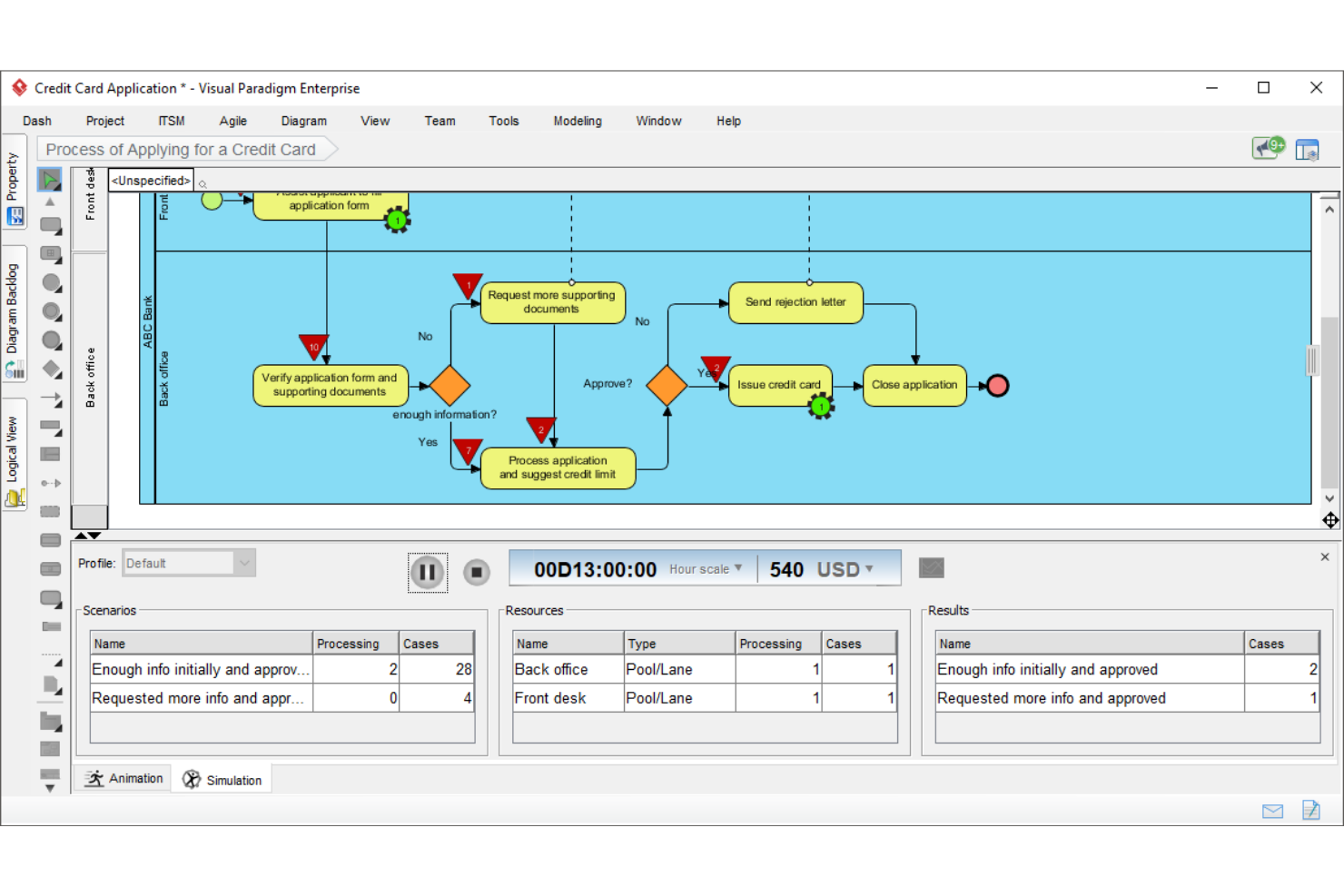Select the Cursor tool in the shape palette
This screenshot has width=1344, height=896.
[50, 180]
